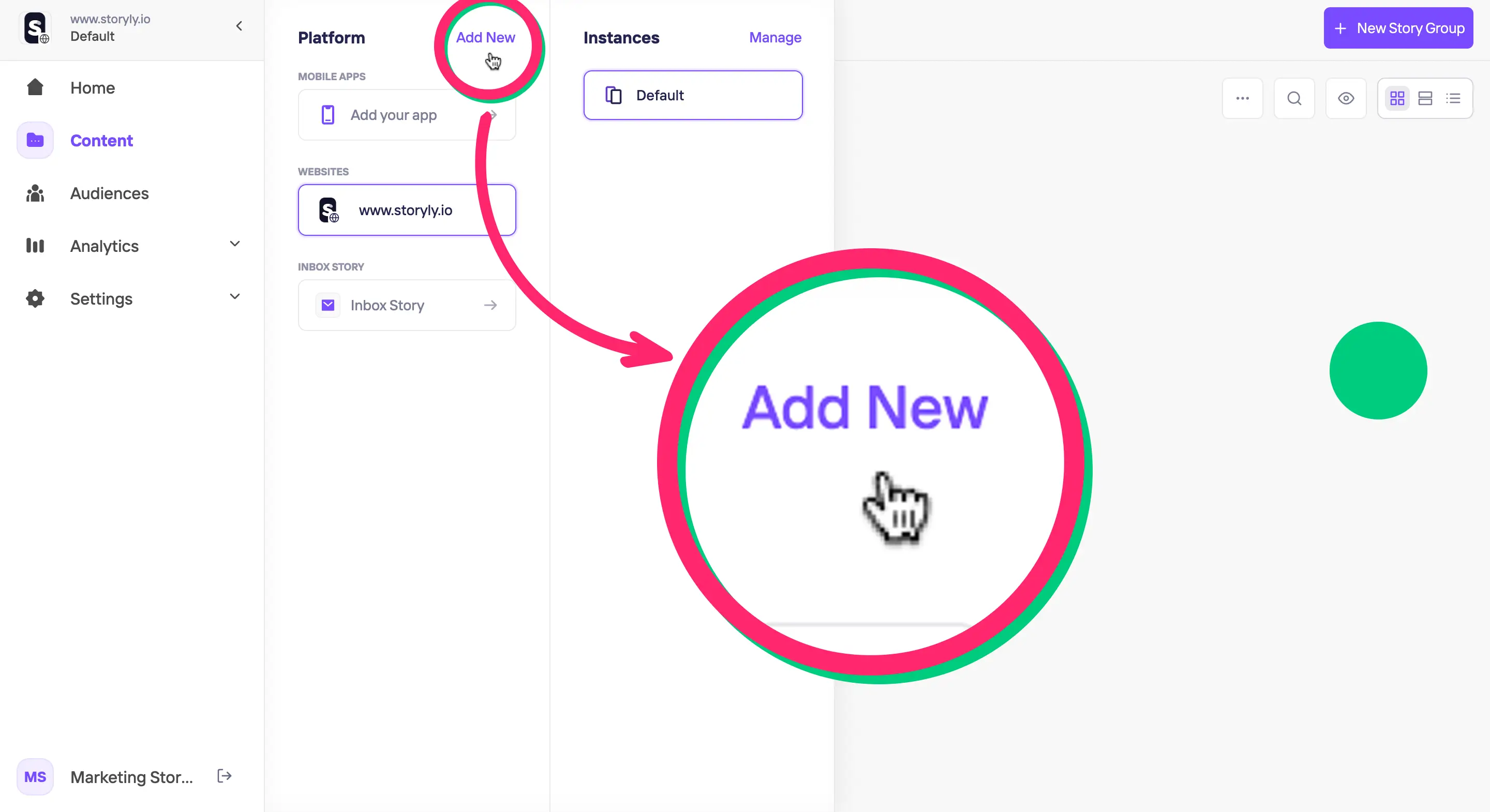Click the Inbox Story email icon
Screen dimensions: 1490x812
(x=327, y=305)
